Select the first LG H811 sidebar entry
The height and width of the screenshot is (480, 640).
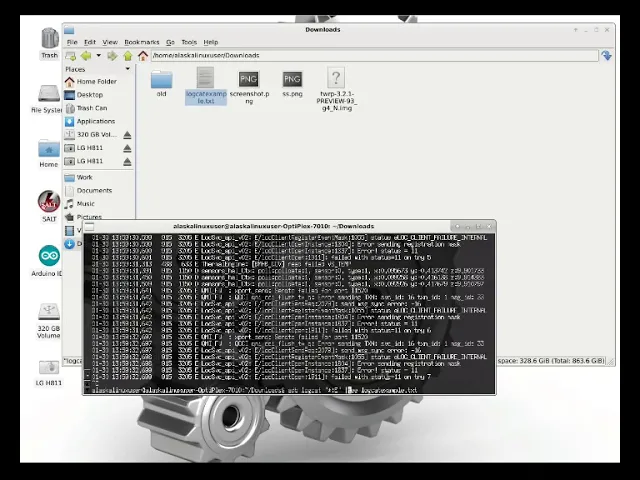tap(92, 148)
